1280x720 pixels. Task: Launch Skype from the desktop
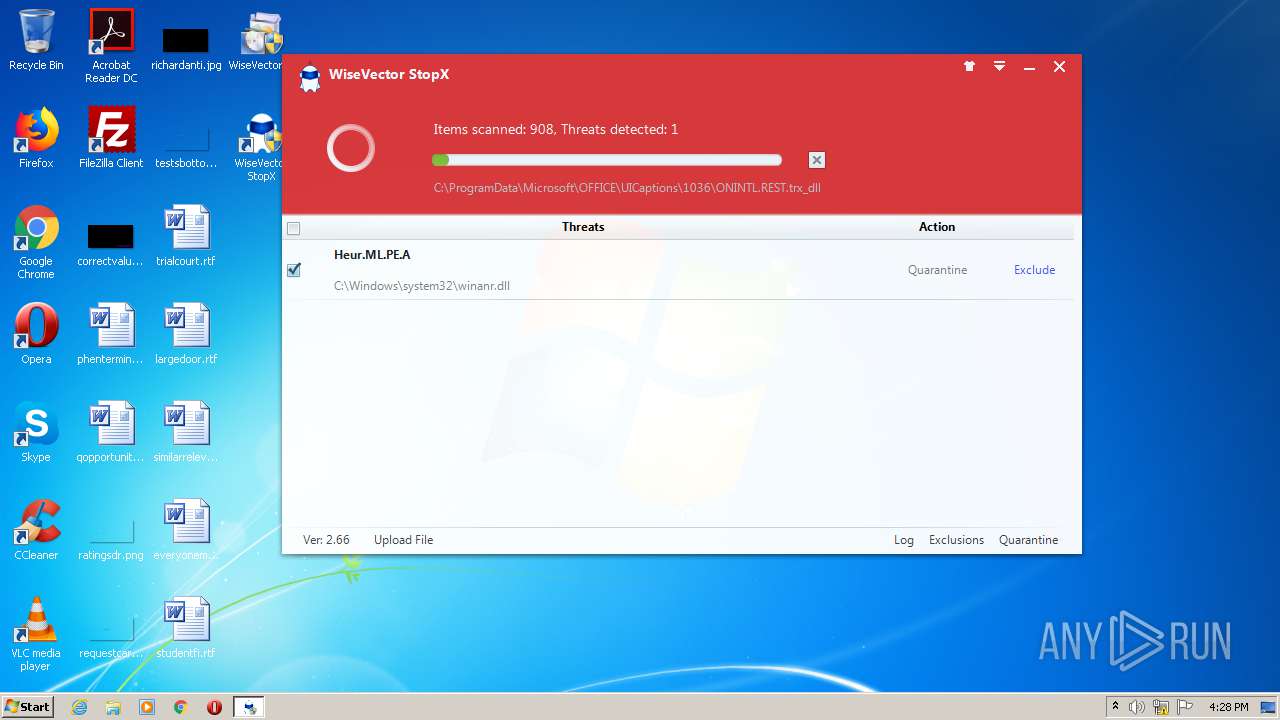(x=36, y=432)
